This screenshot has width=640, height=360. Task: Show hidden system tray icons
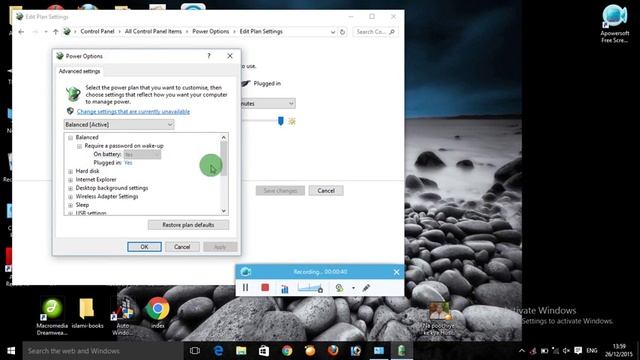pos(522,351)
